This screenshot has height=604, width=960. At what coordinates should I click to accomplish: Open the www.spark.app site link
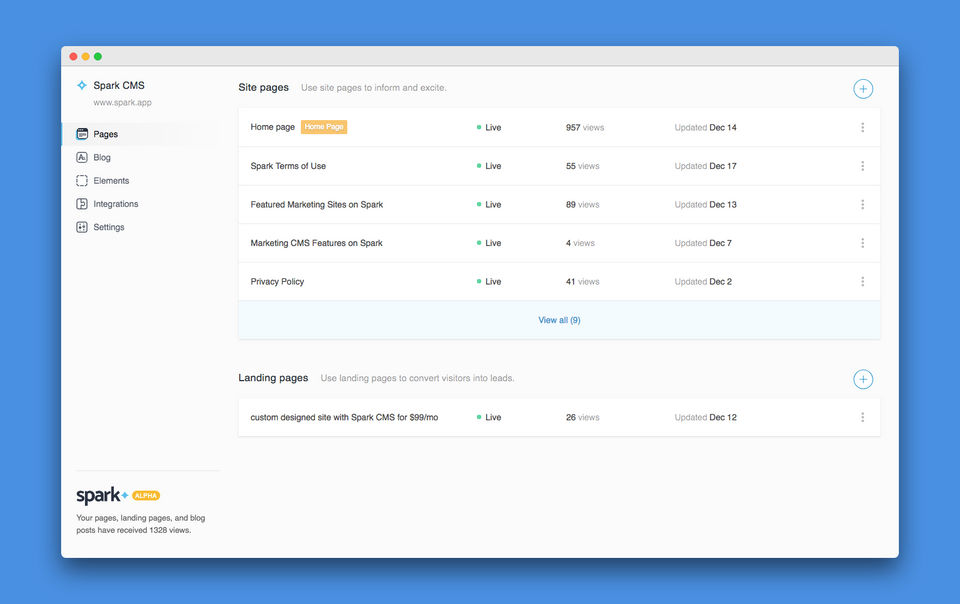[122, 102]
